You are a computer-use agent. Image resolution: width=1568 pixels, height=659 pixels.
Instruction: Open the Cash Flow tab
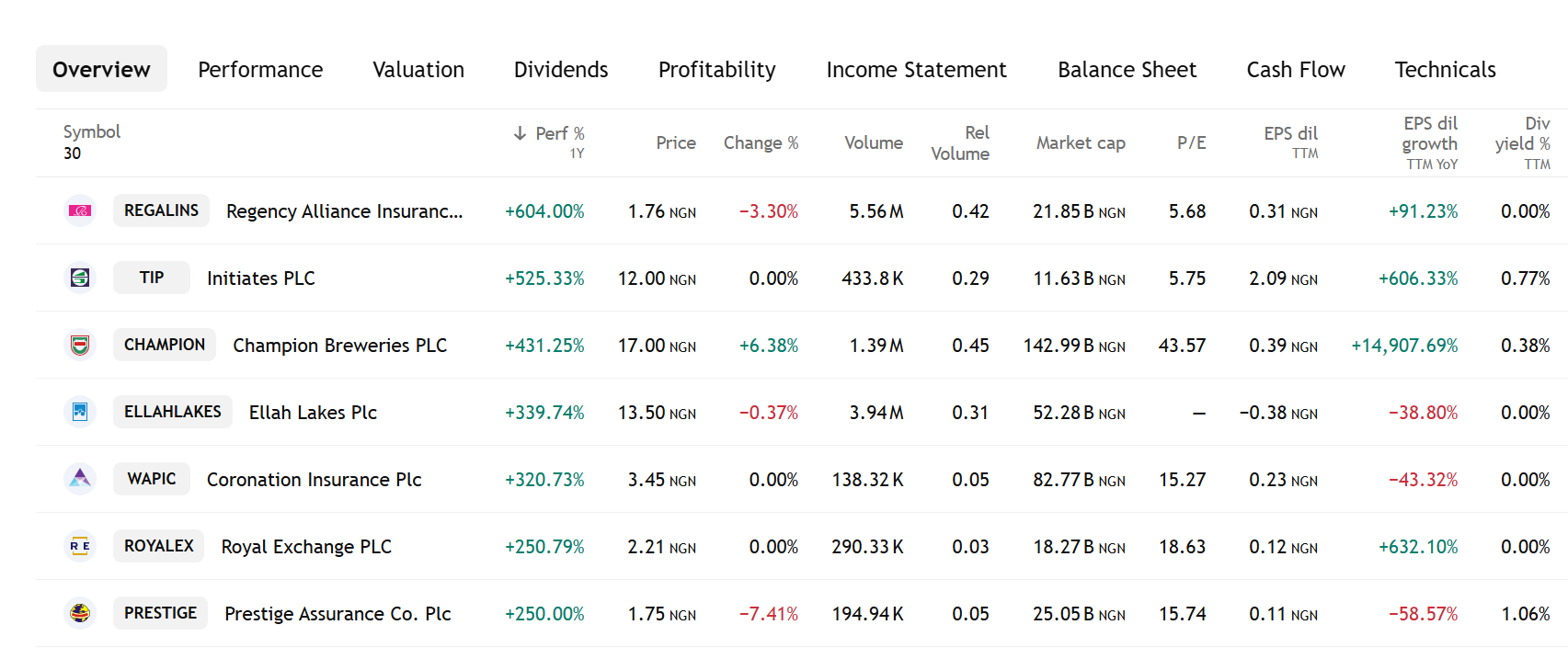[1296, 70]
